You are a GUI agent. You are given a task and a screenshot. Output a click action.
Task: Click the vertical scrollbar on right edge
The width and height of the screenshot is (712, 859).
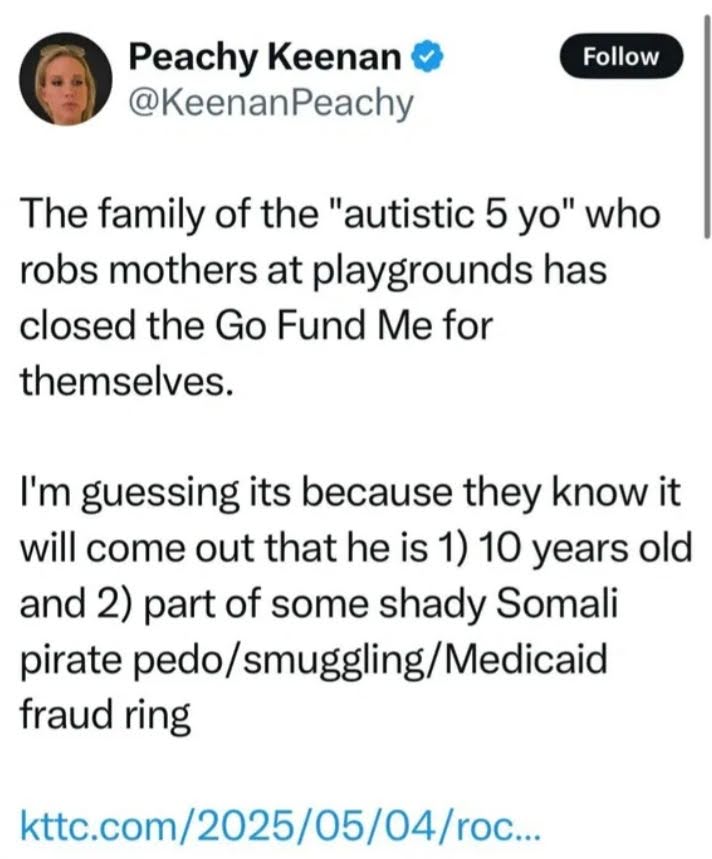707,120
